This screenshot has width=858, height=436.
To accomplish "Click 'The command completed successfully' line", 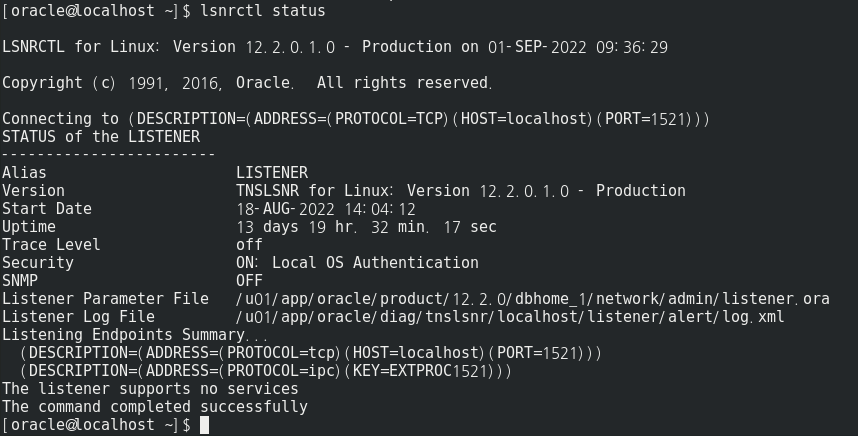I will tap(155, 407).
